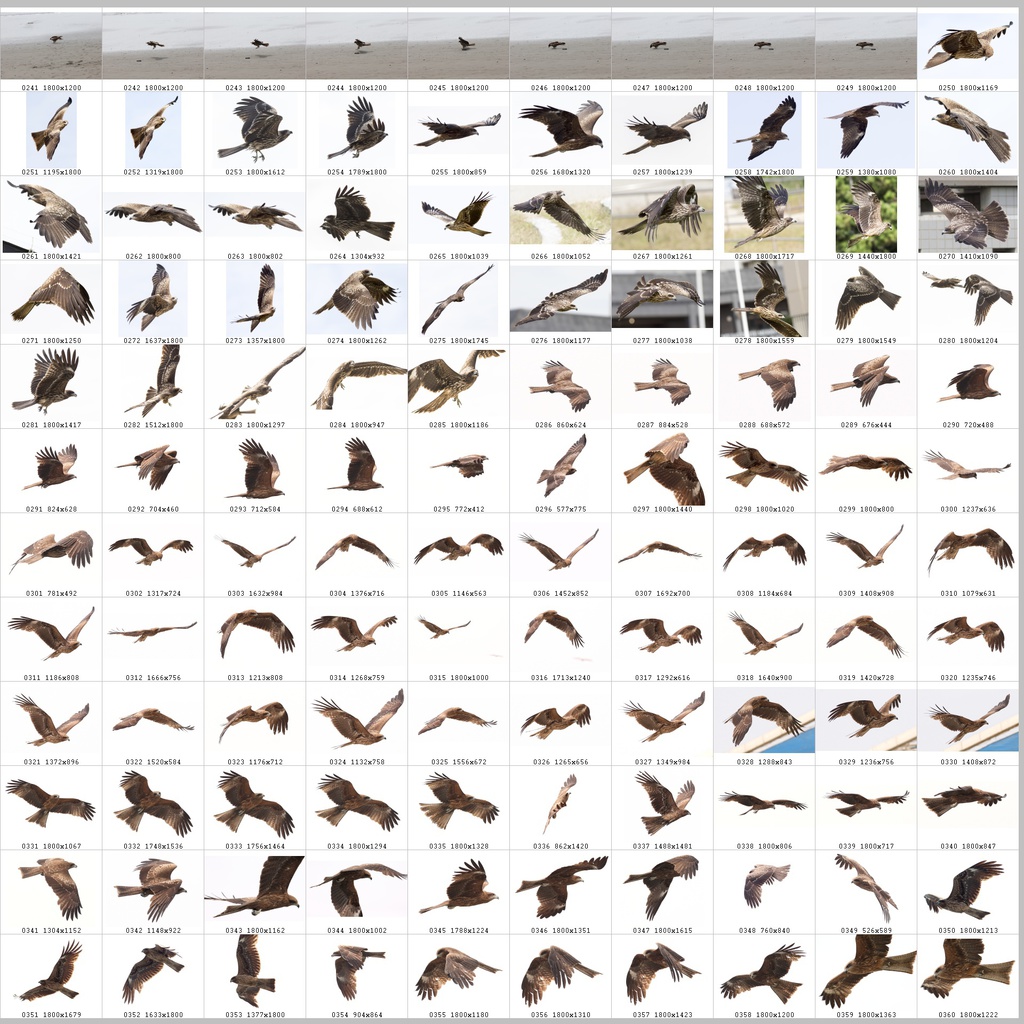Choose thumbnail 0283 pale kite stretching upward
The image size is (1024, 1024).
pos(255,383)
